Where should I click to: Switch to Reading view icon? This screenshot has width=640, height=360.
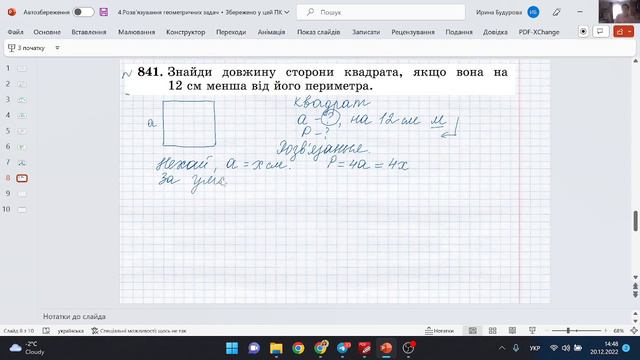tap(512, 331)
